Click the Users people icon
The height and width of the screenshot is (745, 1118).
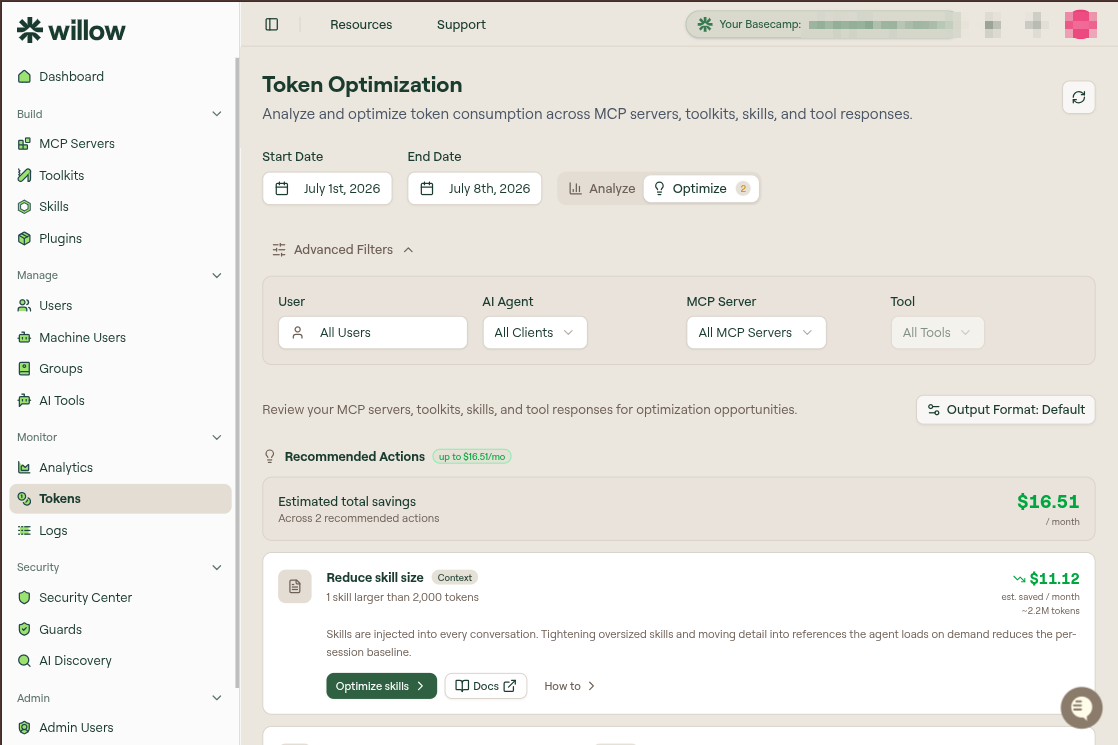[24, 305]
